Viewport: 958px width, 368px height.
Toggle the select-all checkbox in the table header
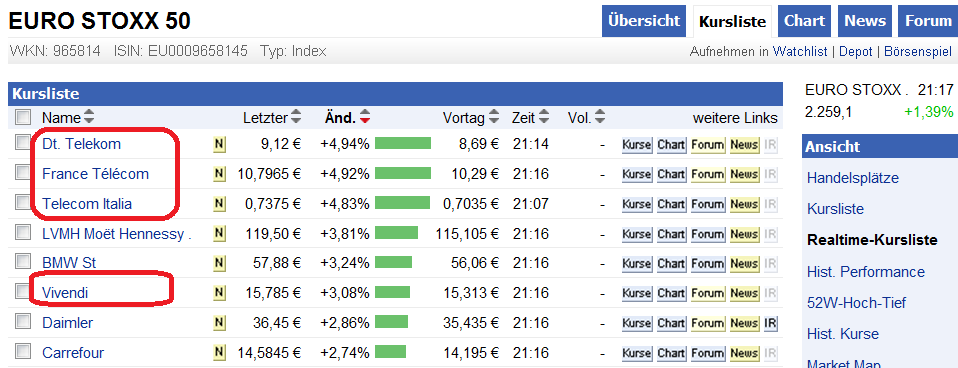point(23,117)
